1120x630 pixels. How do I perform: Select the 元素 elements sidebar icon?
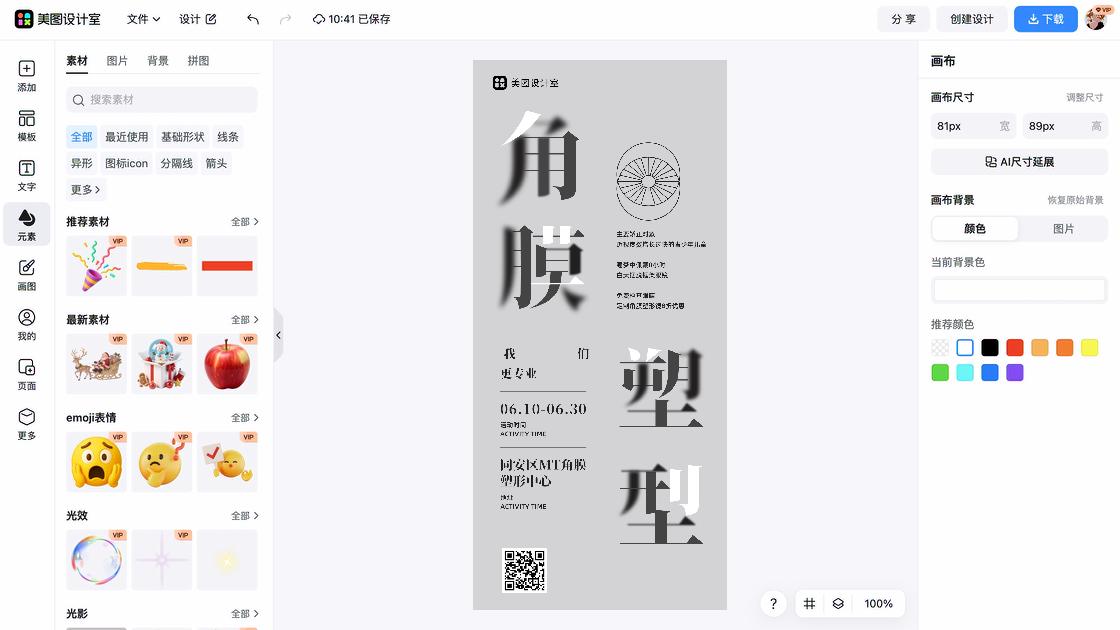coord(26,225)
